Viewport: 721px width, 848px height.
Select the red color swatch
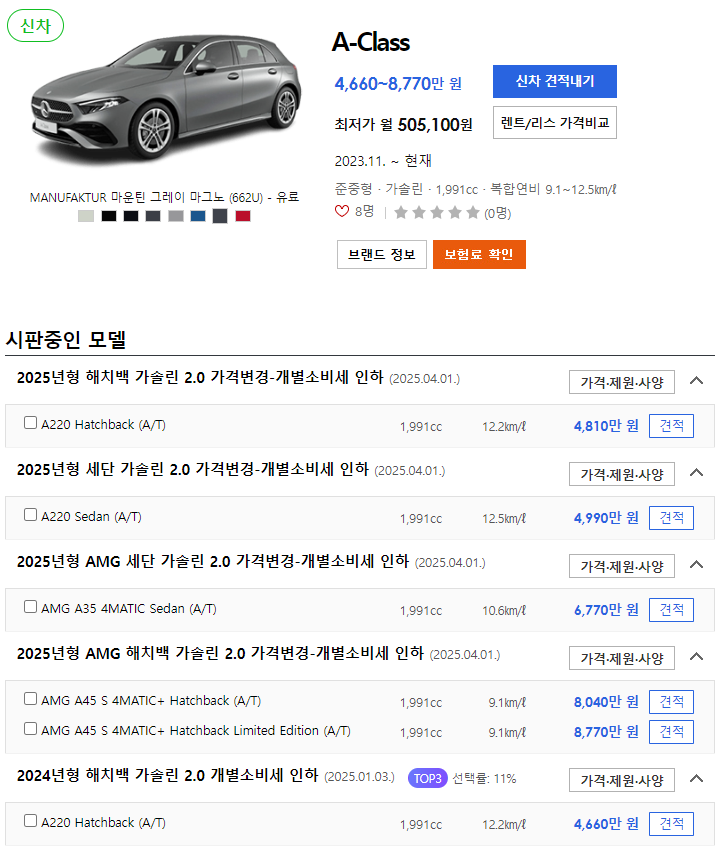[x=243, y=216]
